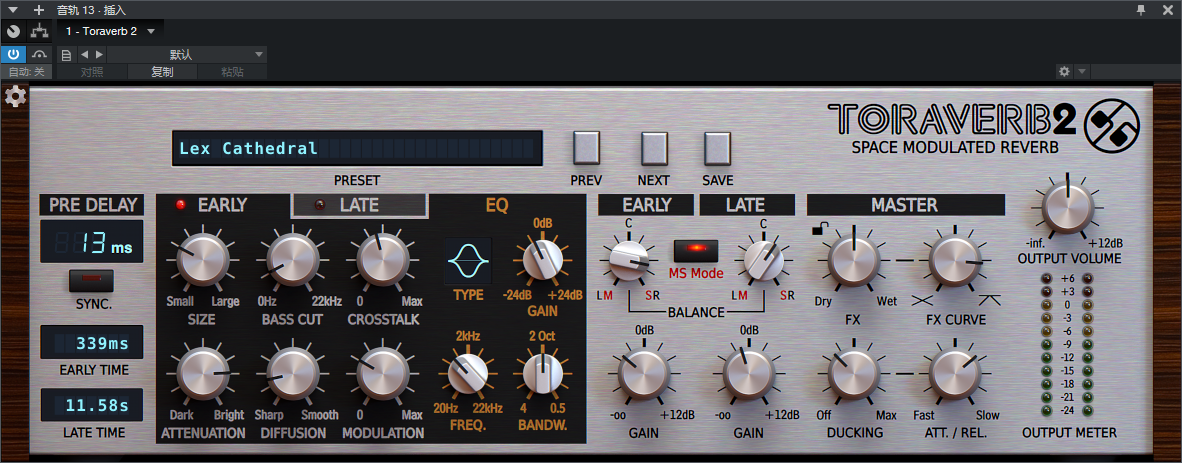The width and height of the screenshot is (1182, 463).
Task: Switch to the LATE reverb tab
Action: point(360,205)
